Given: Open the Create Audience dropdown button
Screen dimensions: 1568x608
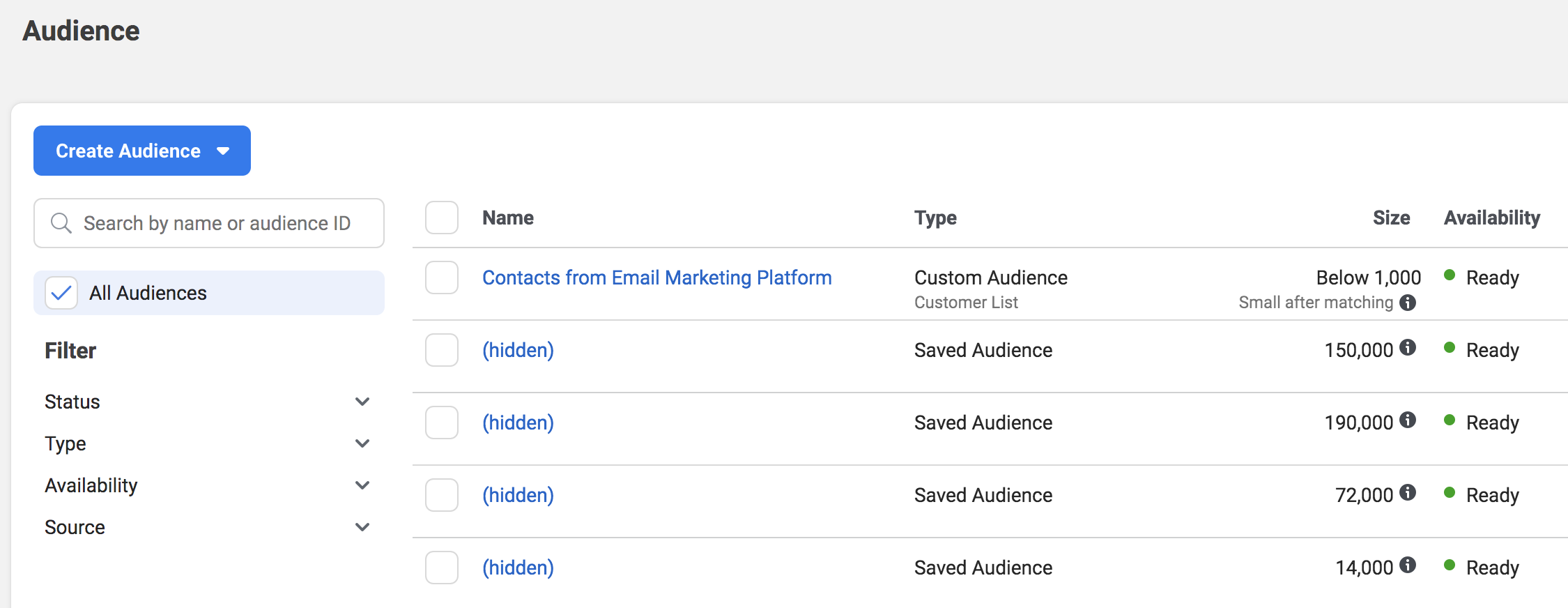Looking at the screenshot, I should coord(142,151).
